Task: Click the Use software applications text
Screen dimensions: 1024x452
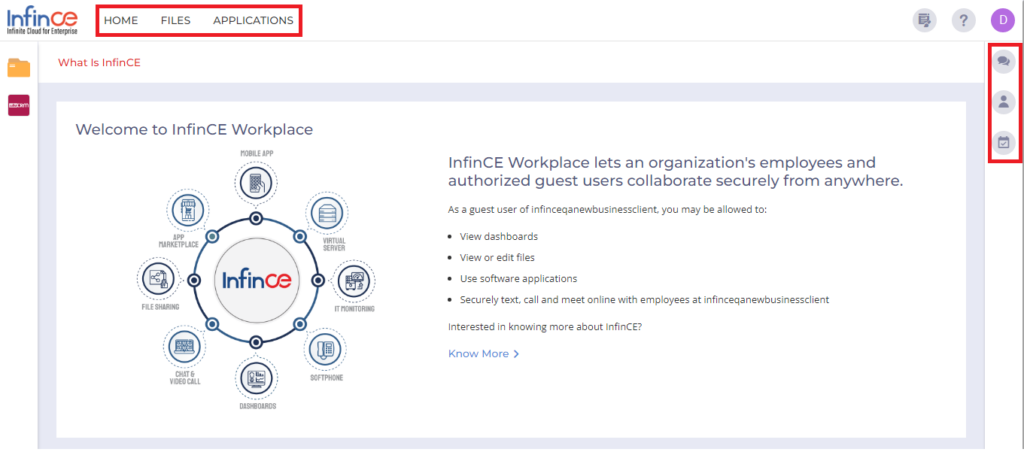Action: [519, 278]
